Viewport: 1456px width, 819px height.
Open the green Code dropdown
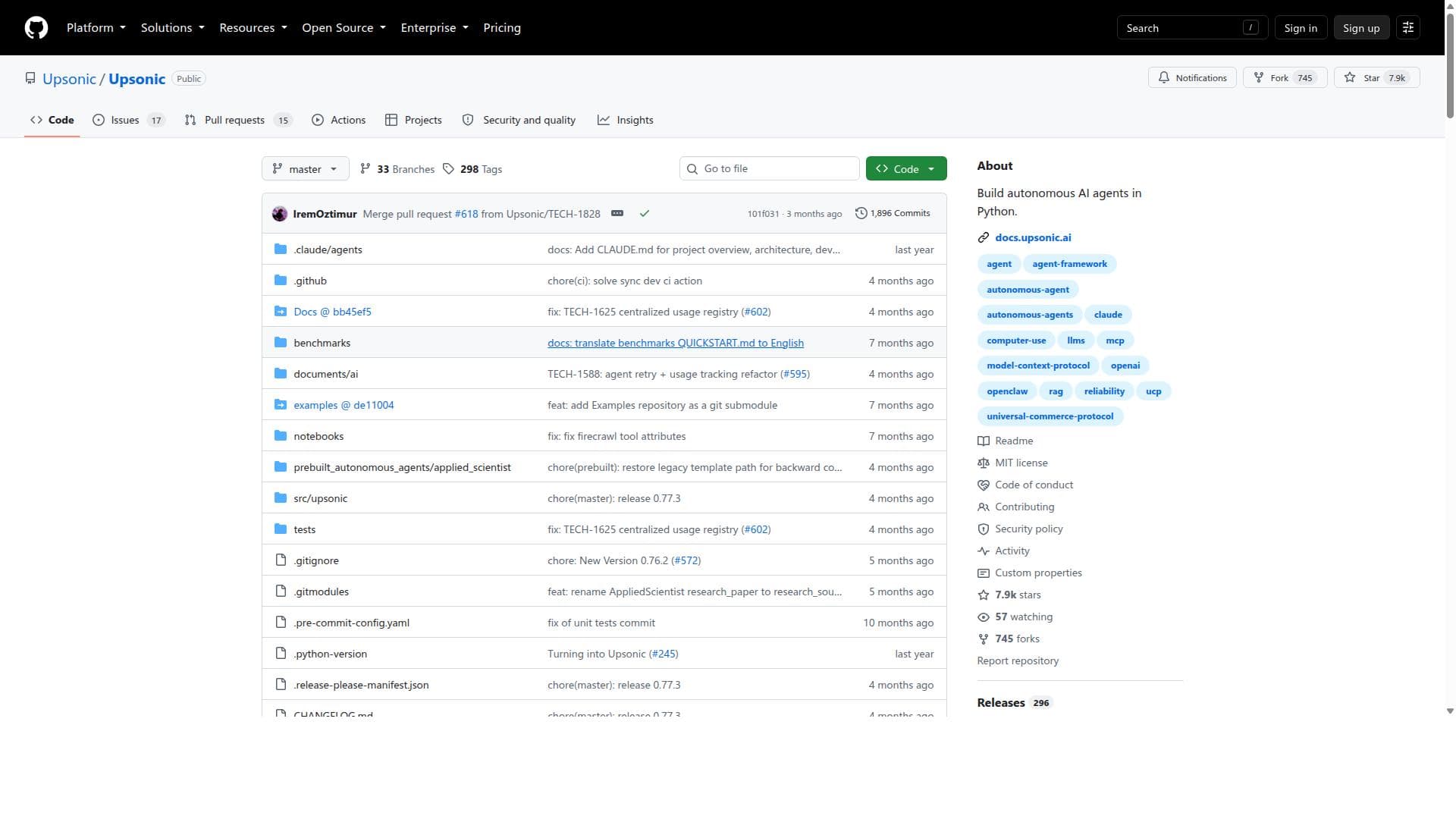point(906,169)
